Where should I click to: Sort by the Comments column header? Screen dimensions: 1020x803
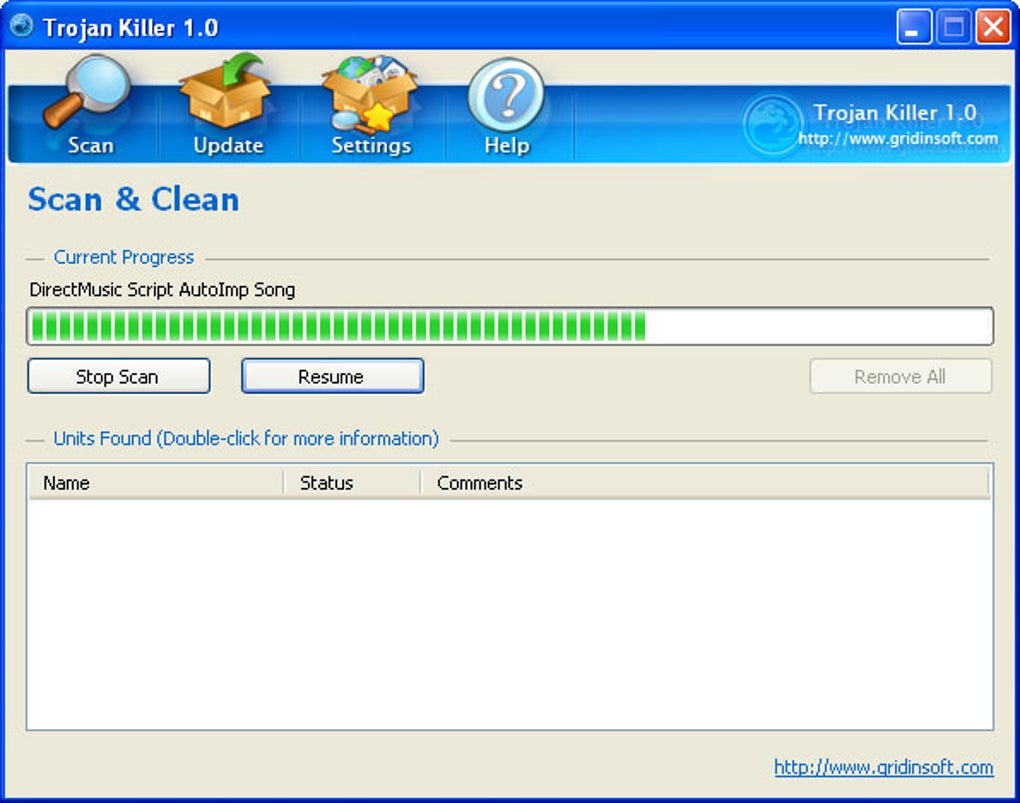click(x=705, y=483)
